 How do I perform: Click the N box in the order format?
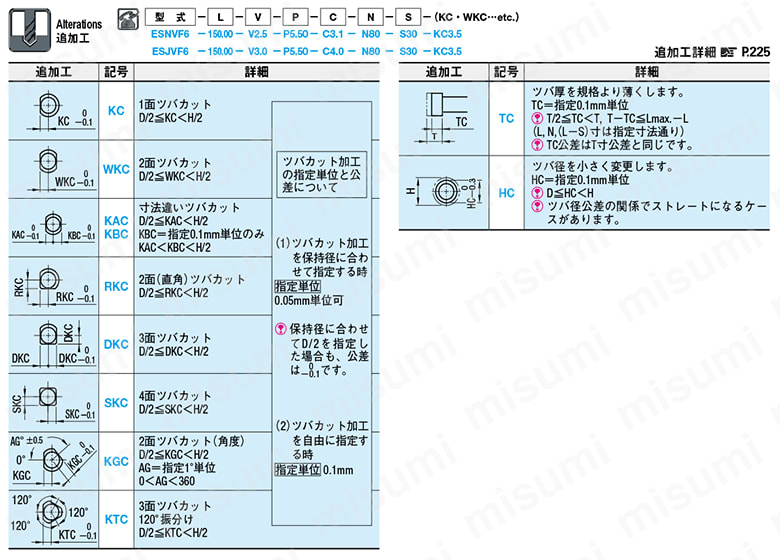(371, 17)
